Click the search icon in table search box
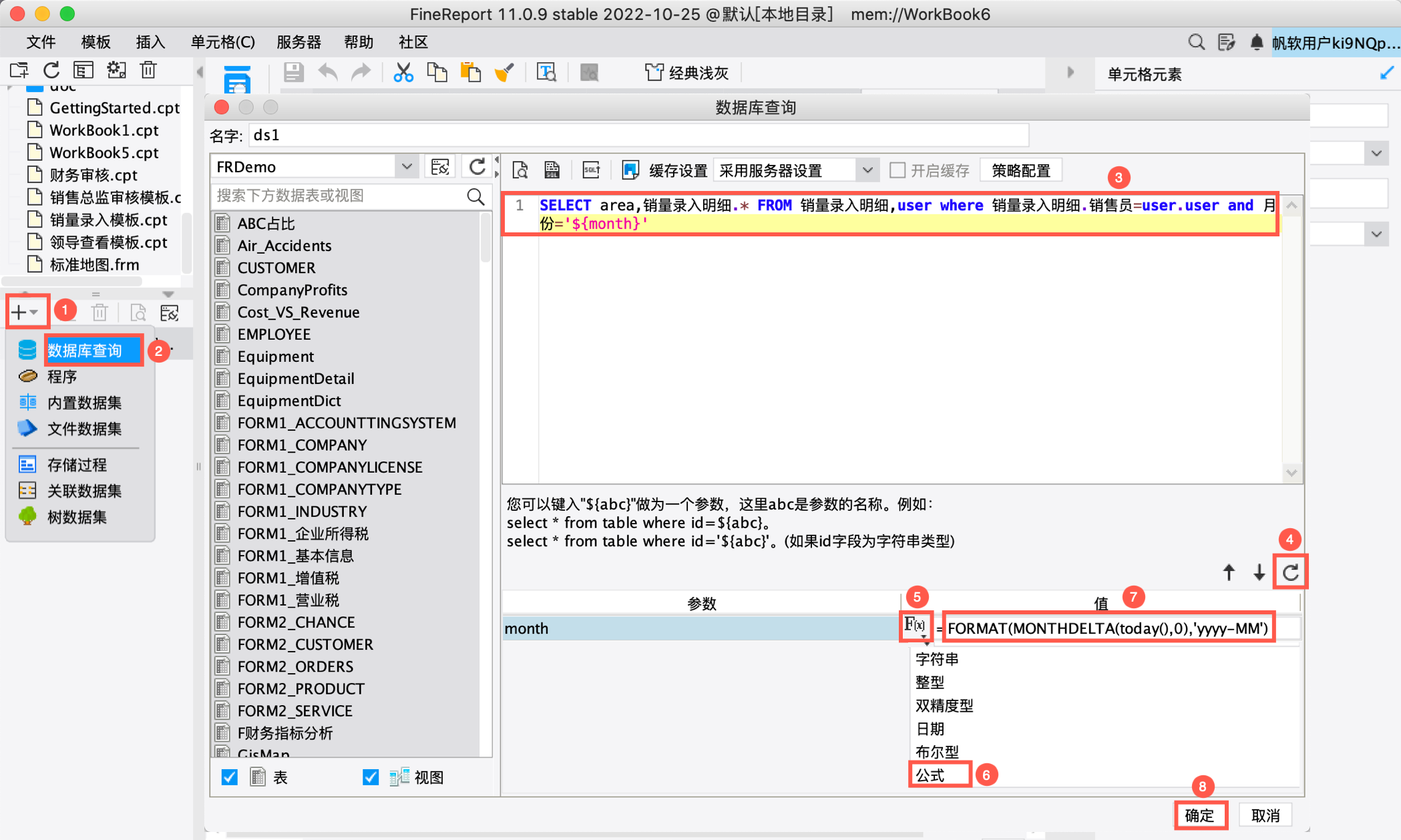1401x840 pixels. tap(475, 196)
